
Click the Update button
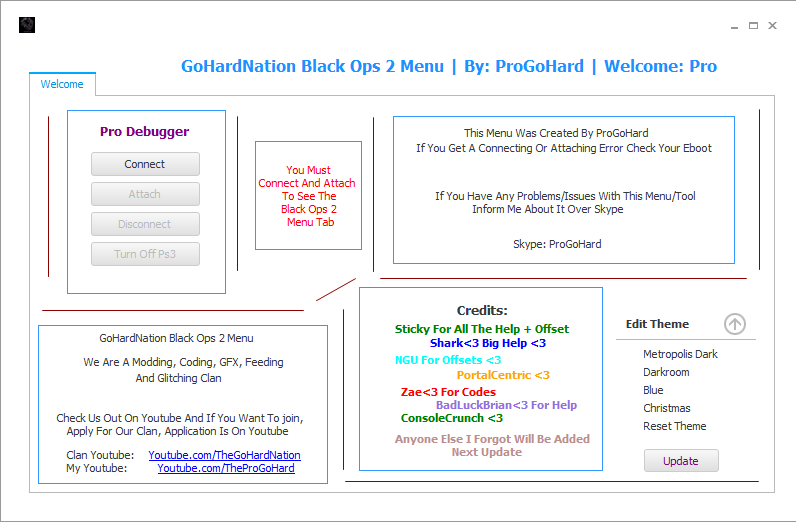[681, 461]
